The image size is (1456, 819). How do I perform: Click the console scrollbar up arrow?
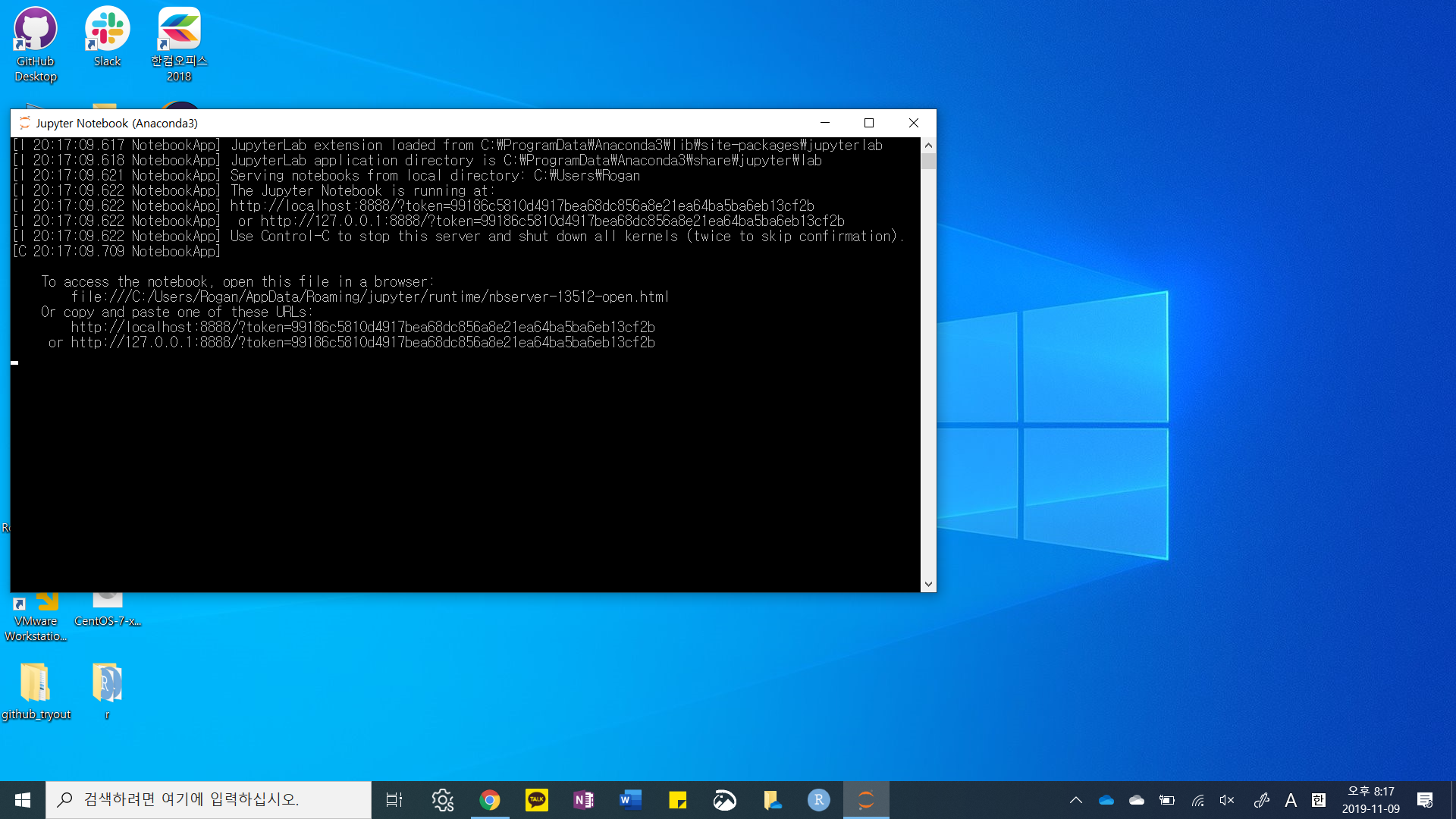[928, 145]
